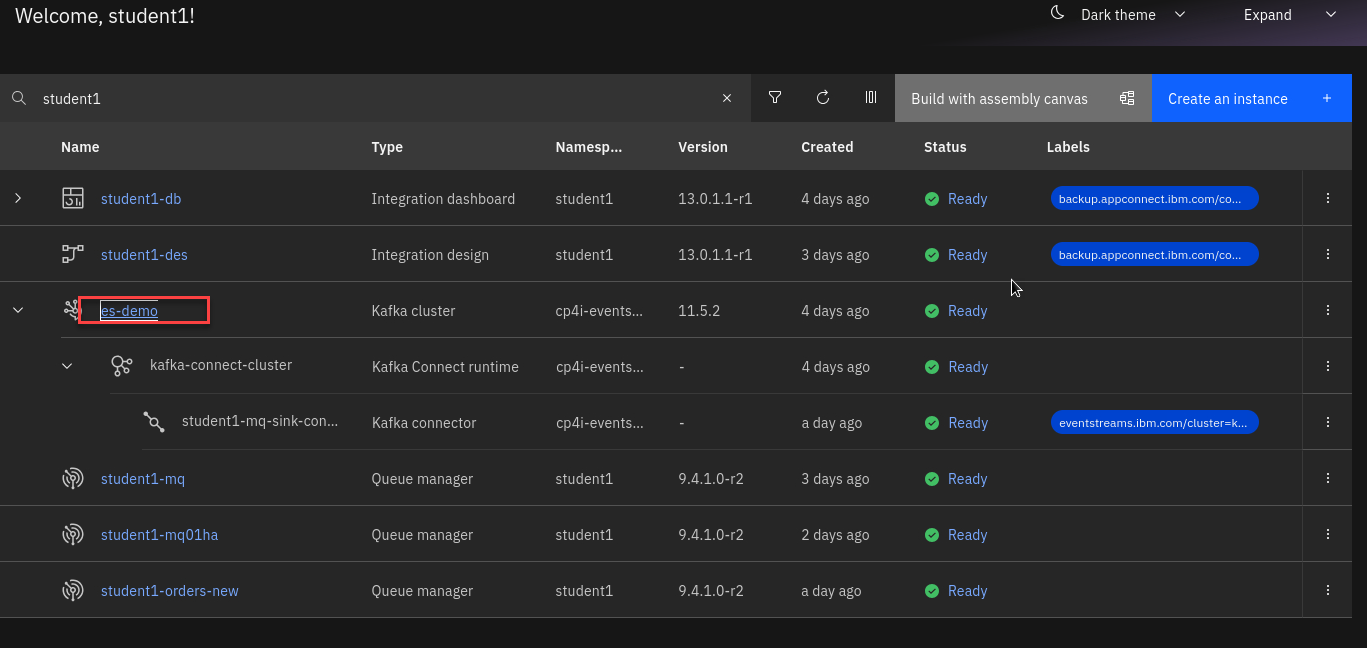Click the Integration dashboard icon beside student1-db
This screenshot has width=1367, height=648.
pyautogui.click(x=72, y=198)
